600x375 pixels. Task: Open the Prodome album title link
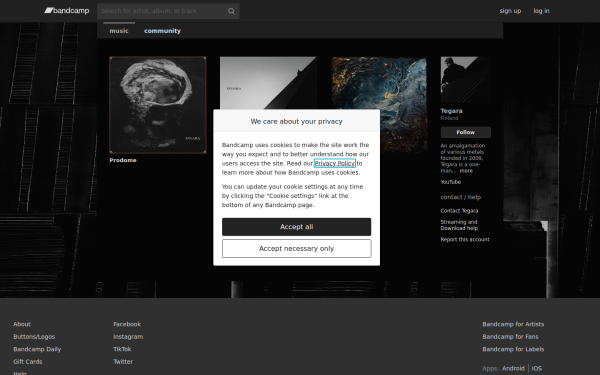pyautogui.click(x=123, y=160)
